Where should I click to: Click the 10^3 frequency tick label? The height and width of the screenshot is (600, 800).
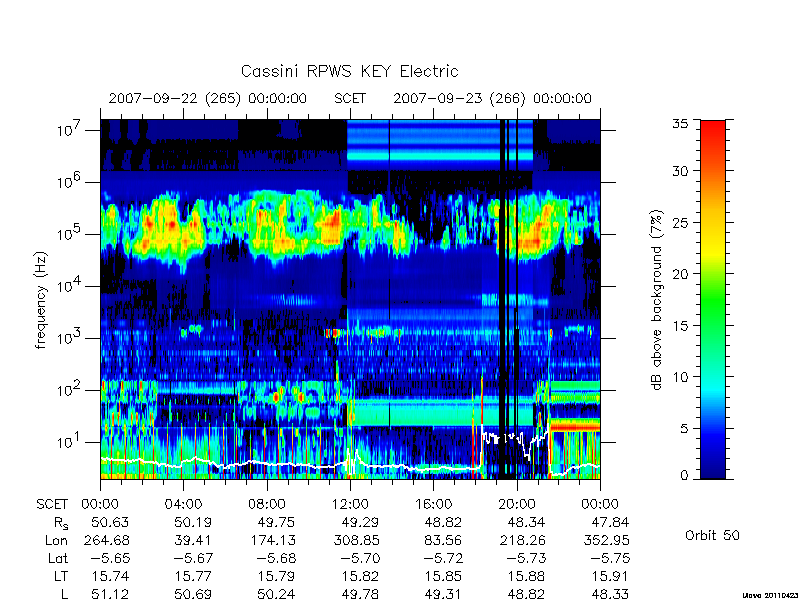tap(70, 338)
